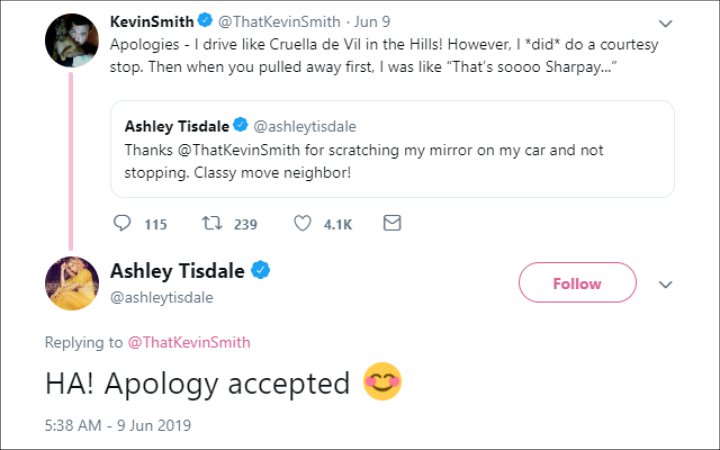Open the chevron menu next to Follow
720x450 pixels.
[665, 284]
